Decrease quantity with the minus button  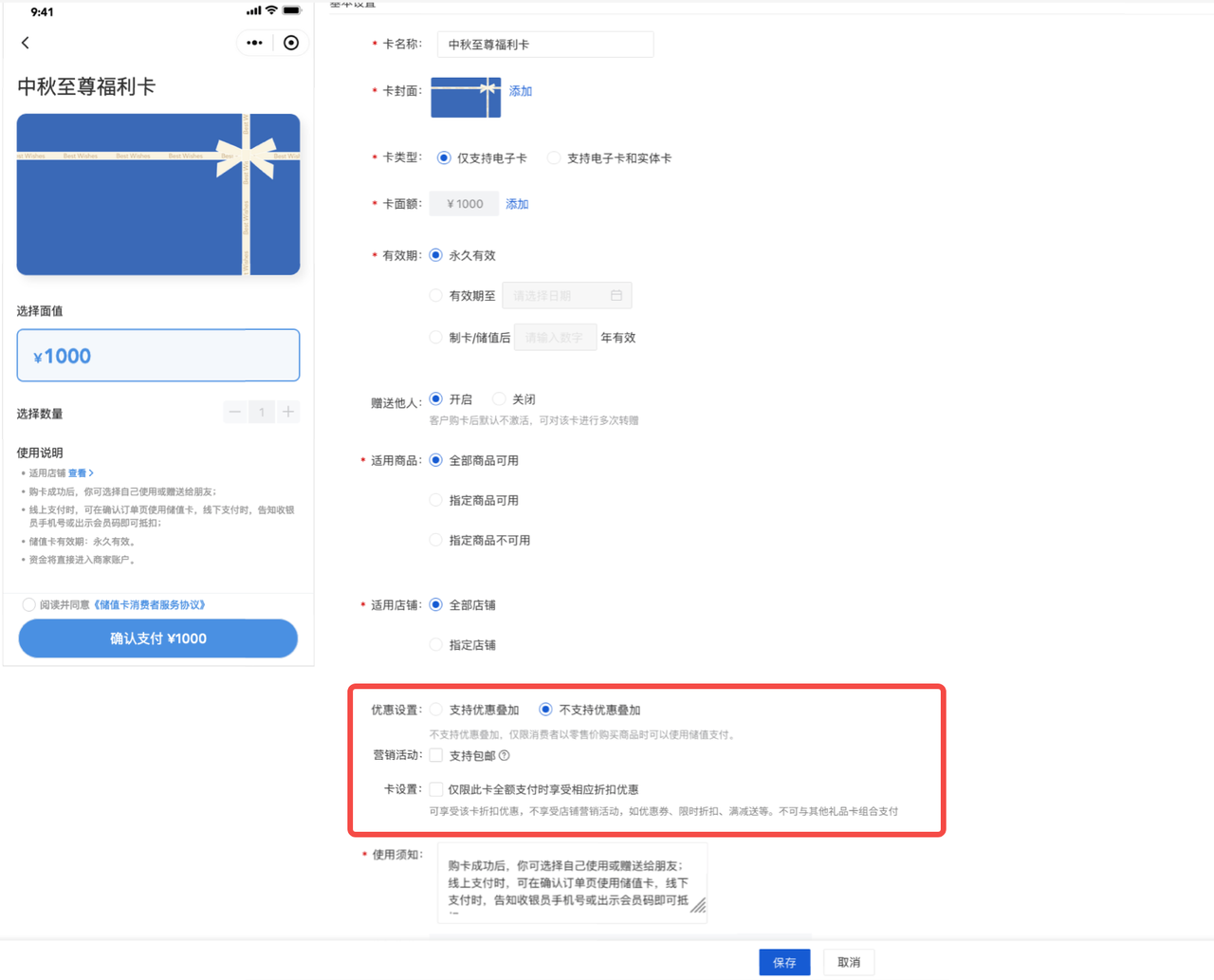pos(234,412)
